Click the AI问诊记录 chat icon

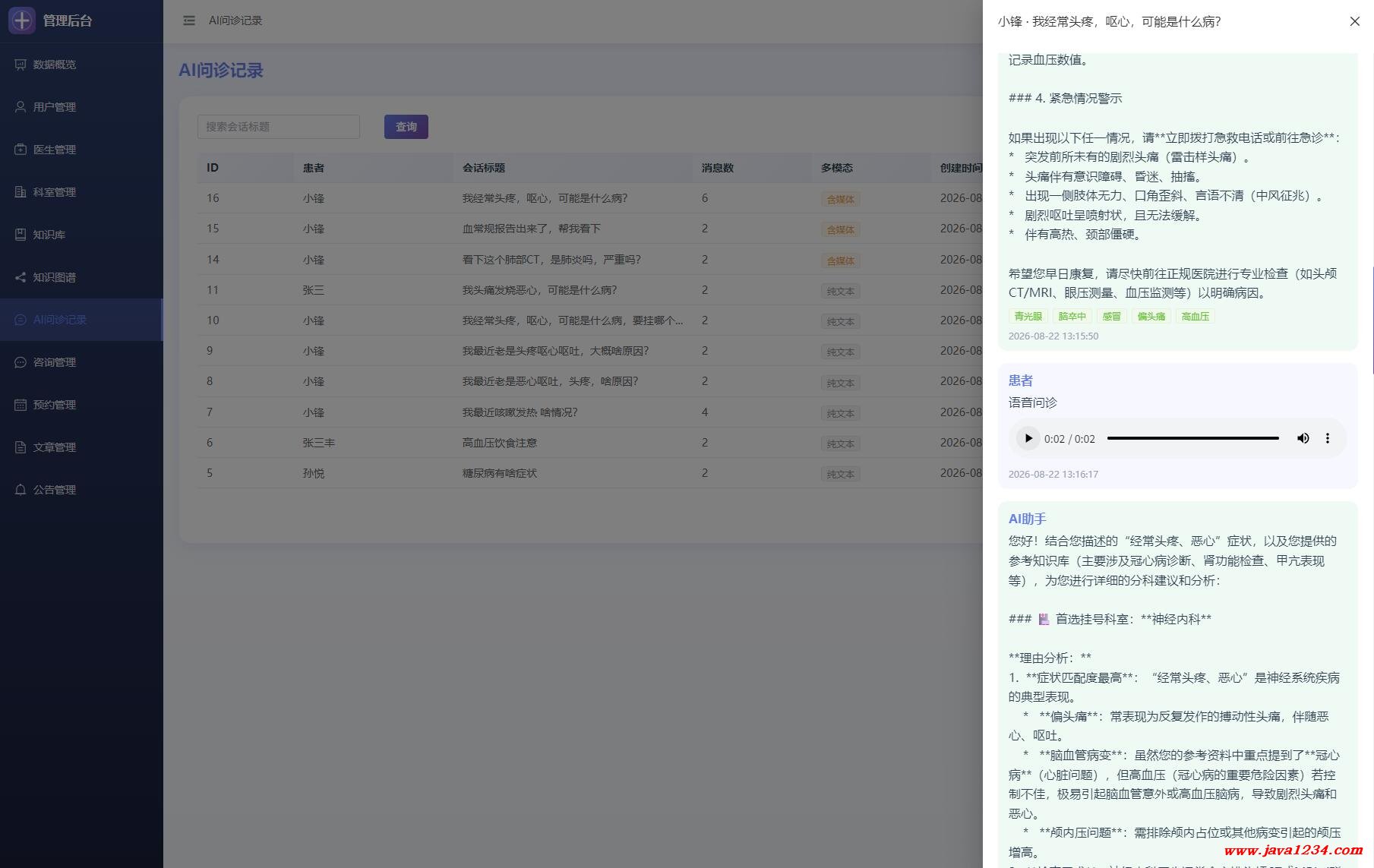coord(21,320)
